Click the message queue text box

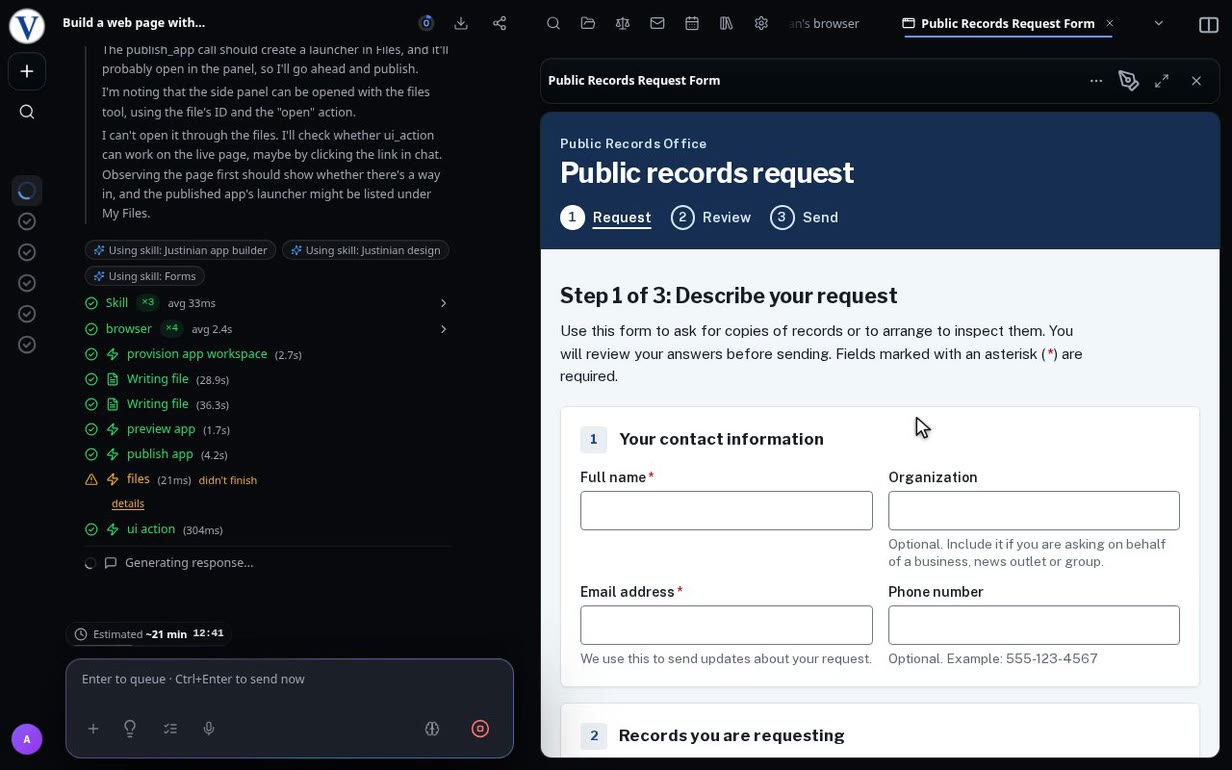click(289, 680)
